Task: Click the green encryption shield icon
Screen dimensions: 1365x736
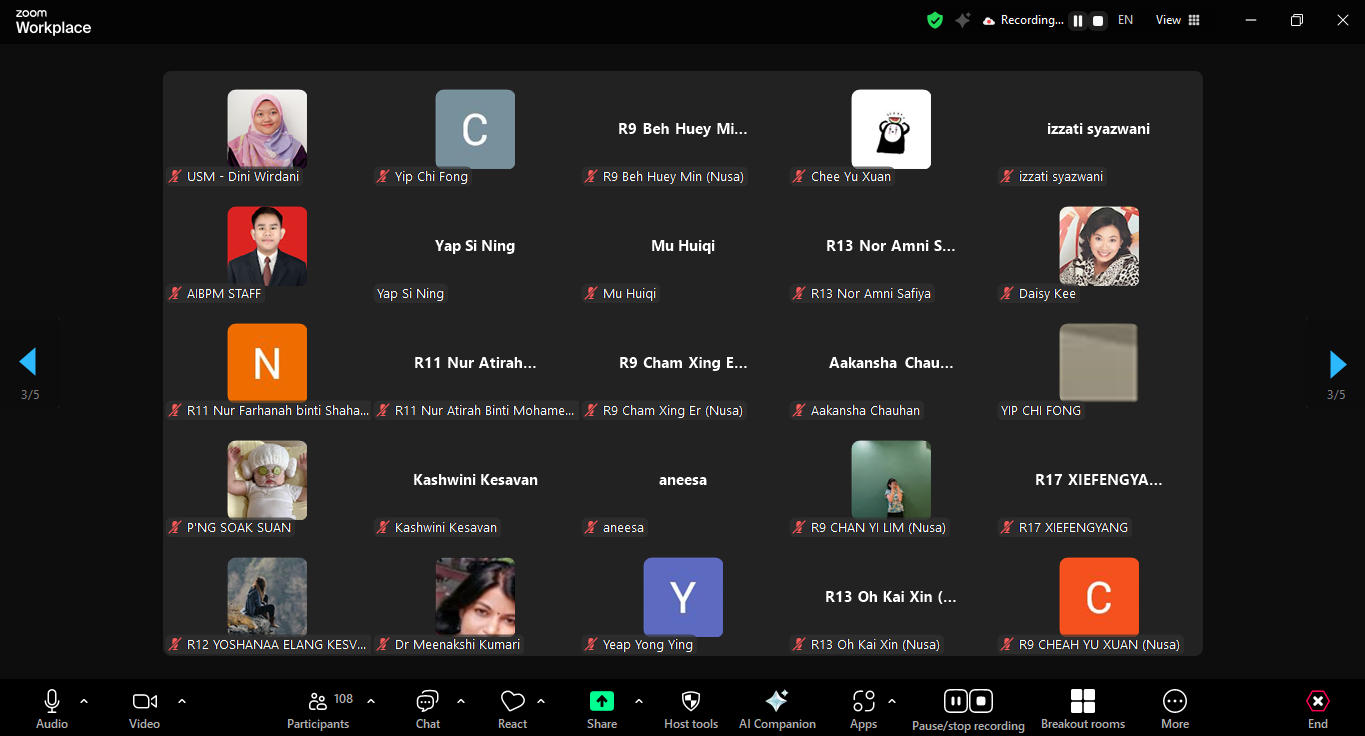Action: coord(935,20)
